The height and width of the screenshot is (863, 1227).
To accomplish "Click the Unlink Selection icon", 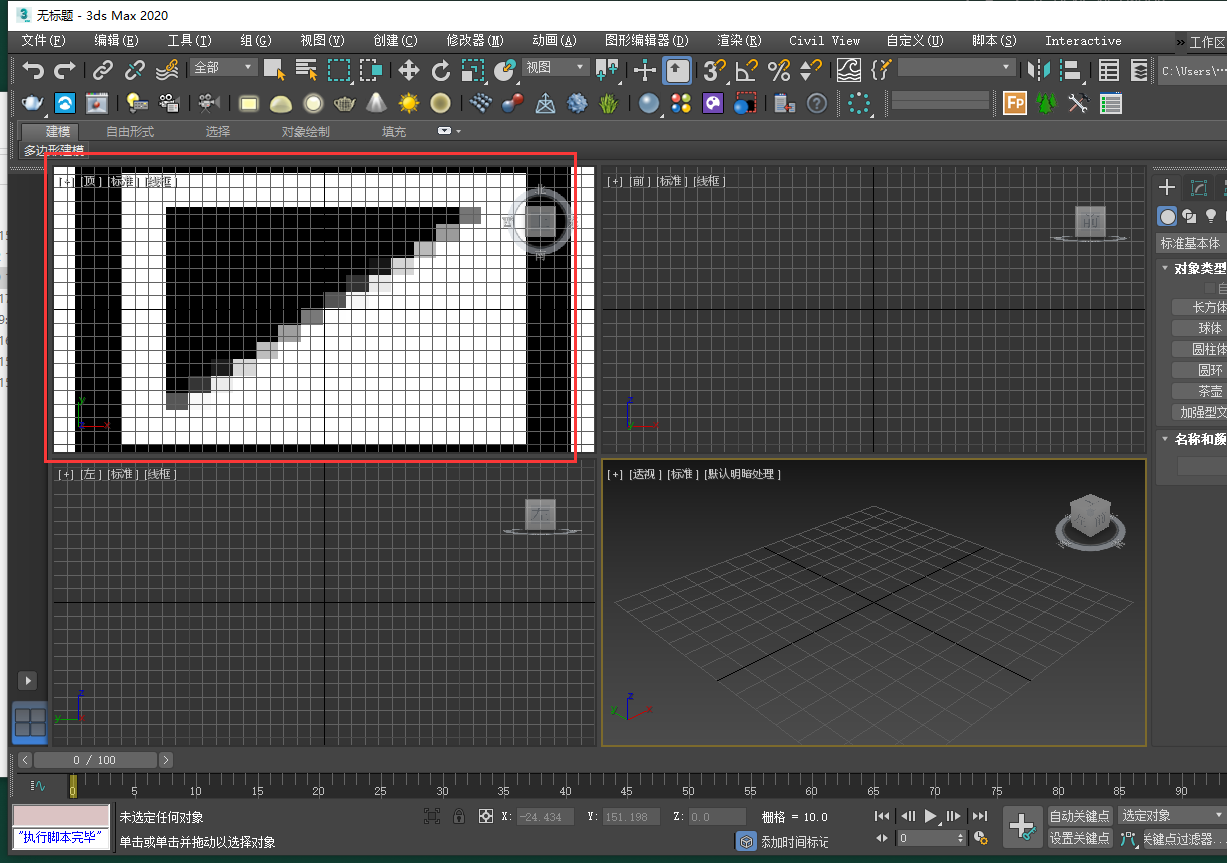I will point(135,70).
